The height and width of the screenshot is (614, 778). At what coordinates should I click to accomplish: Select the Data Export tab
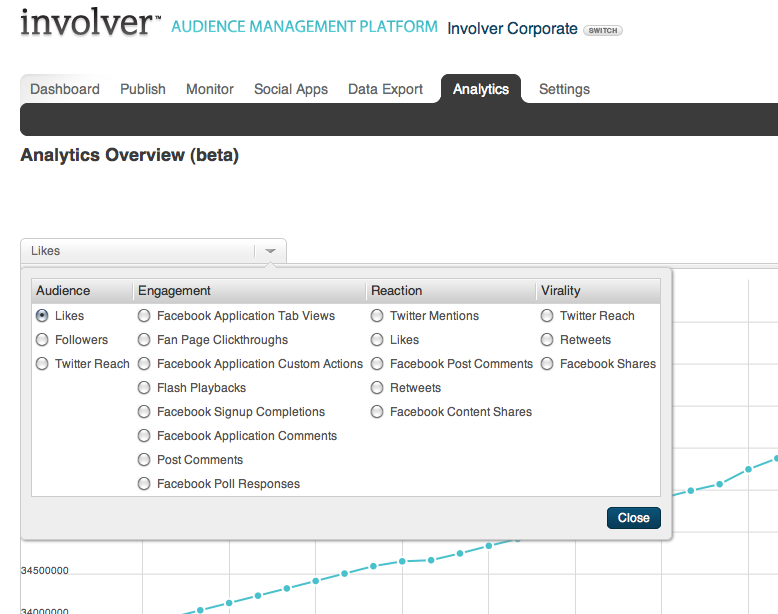(386, 89)
